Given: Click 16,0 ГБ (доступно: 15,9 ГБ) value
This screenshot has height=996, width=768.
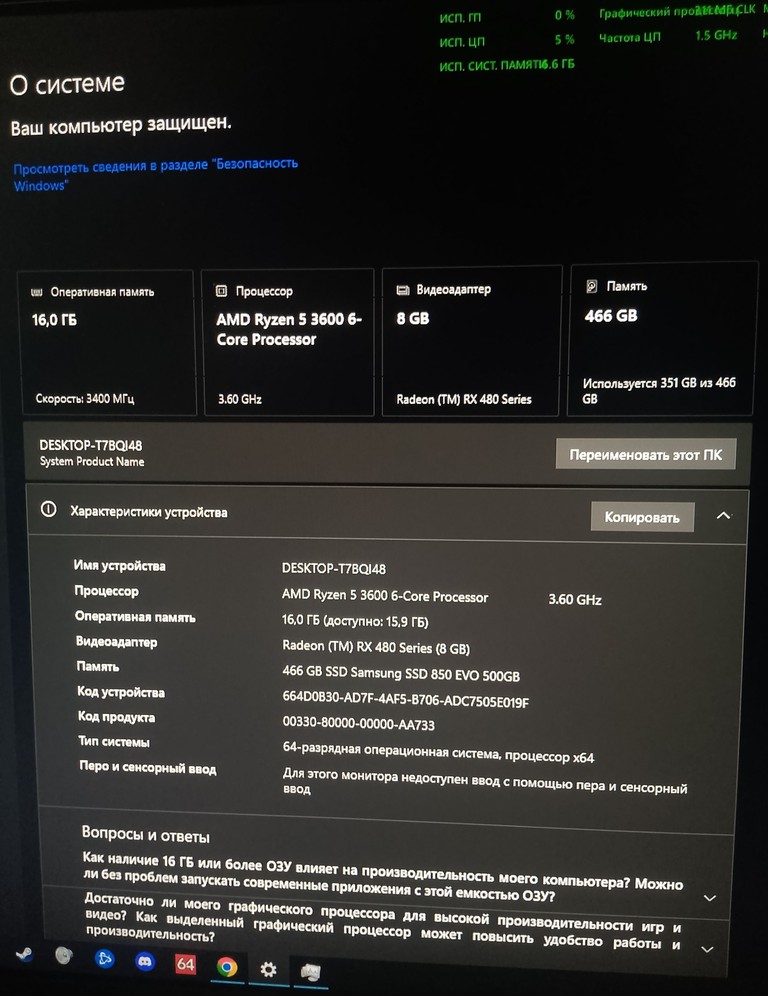Looking at the screenshot, I should [355, 621].
